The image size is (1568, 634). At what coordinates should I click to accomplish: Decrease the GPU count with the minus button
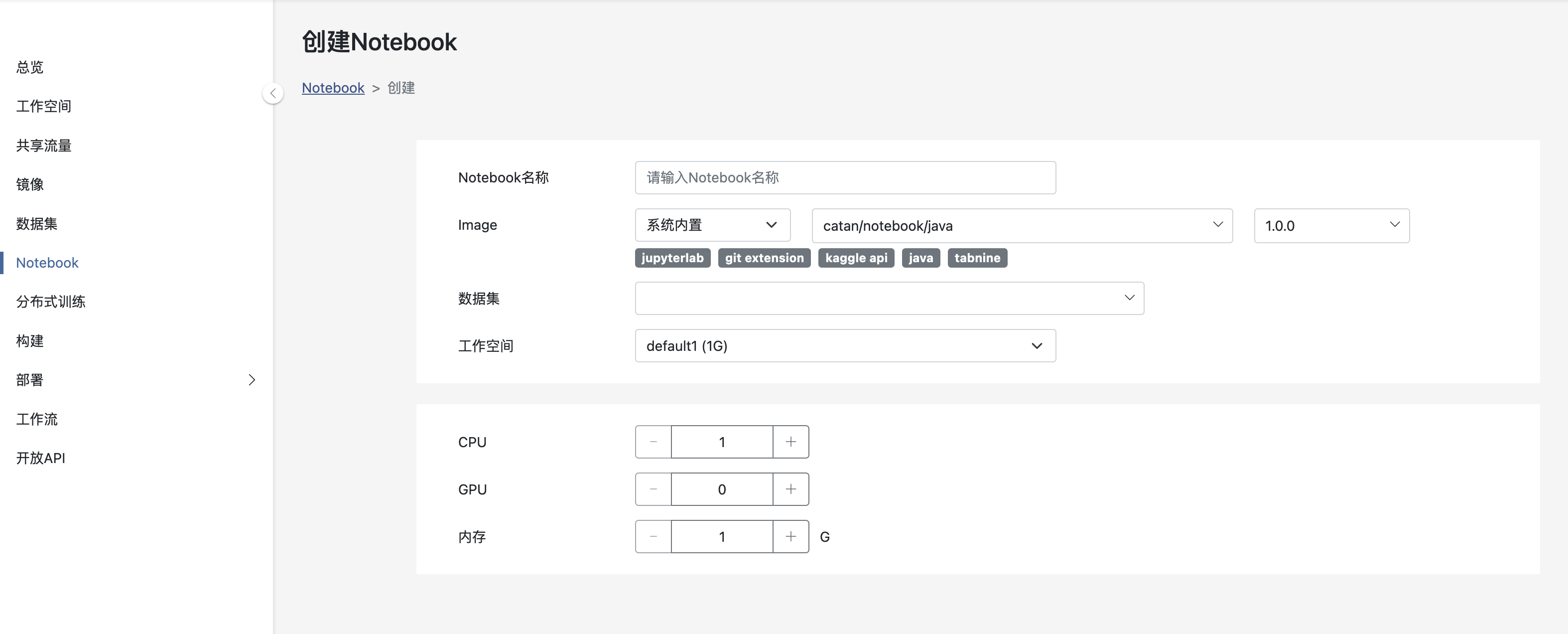point(653,489)
